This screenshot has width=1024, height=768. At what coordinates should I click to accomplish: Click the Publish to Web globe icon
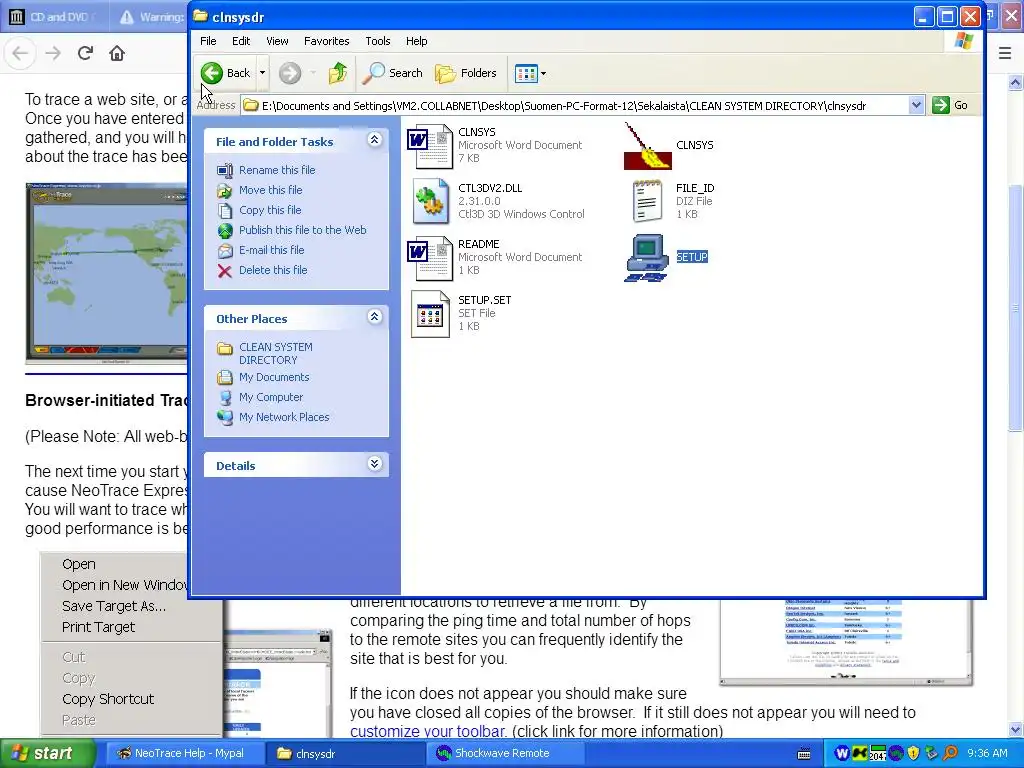pos(225,231)
